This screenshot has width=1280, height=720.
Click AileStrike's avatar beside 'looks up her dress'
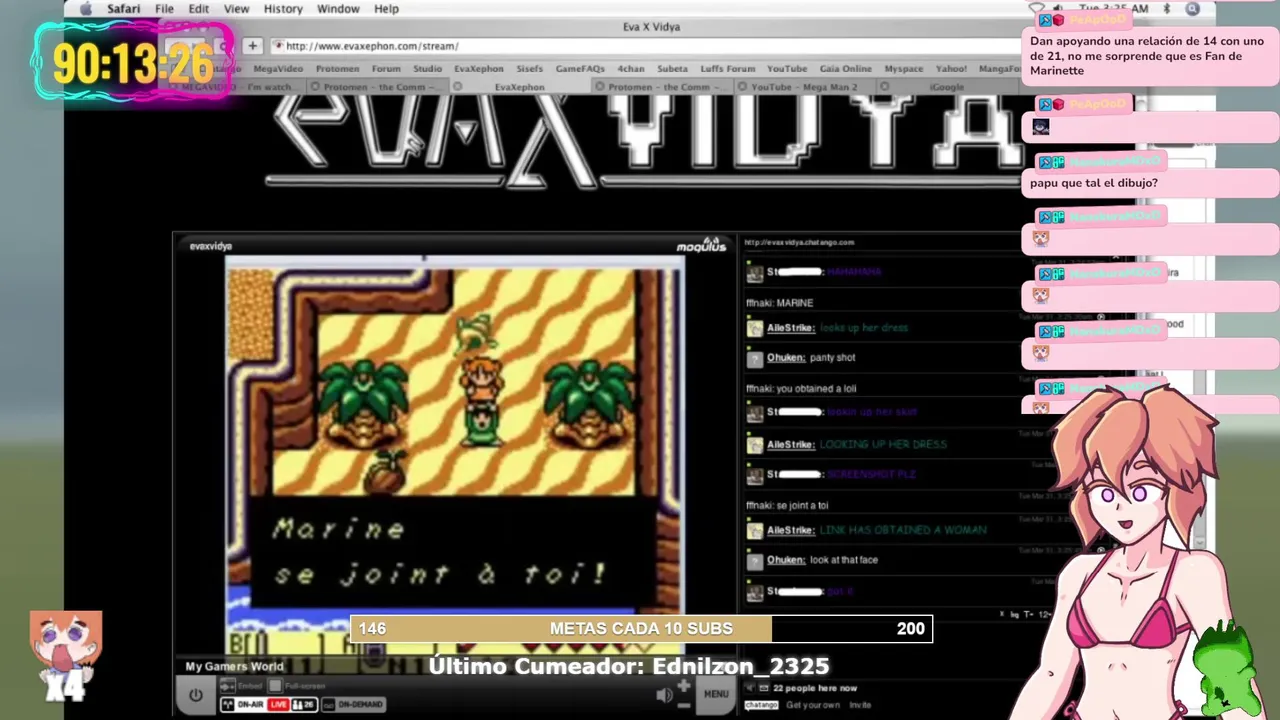[755, 328]
